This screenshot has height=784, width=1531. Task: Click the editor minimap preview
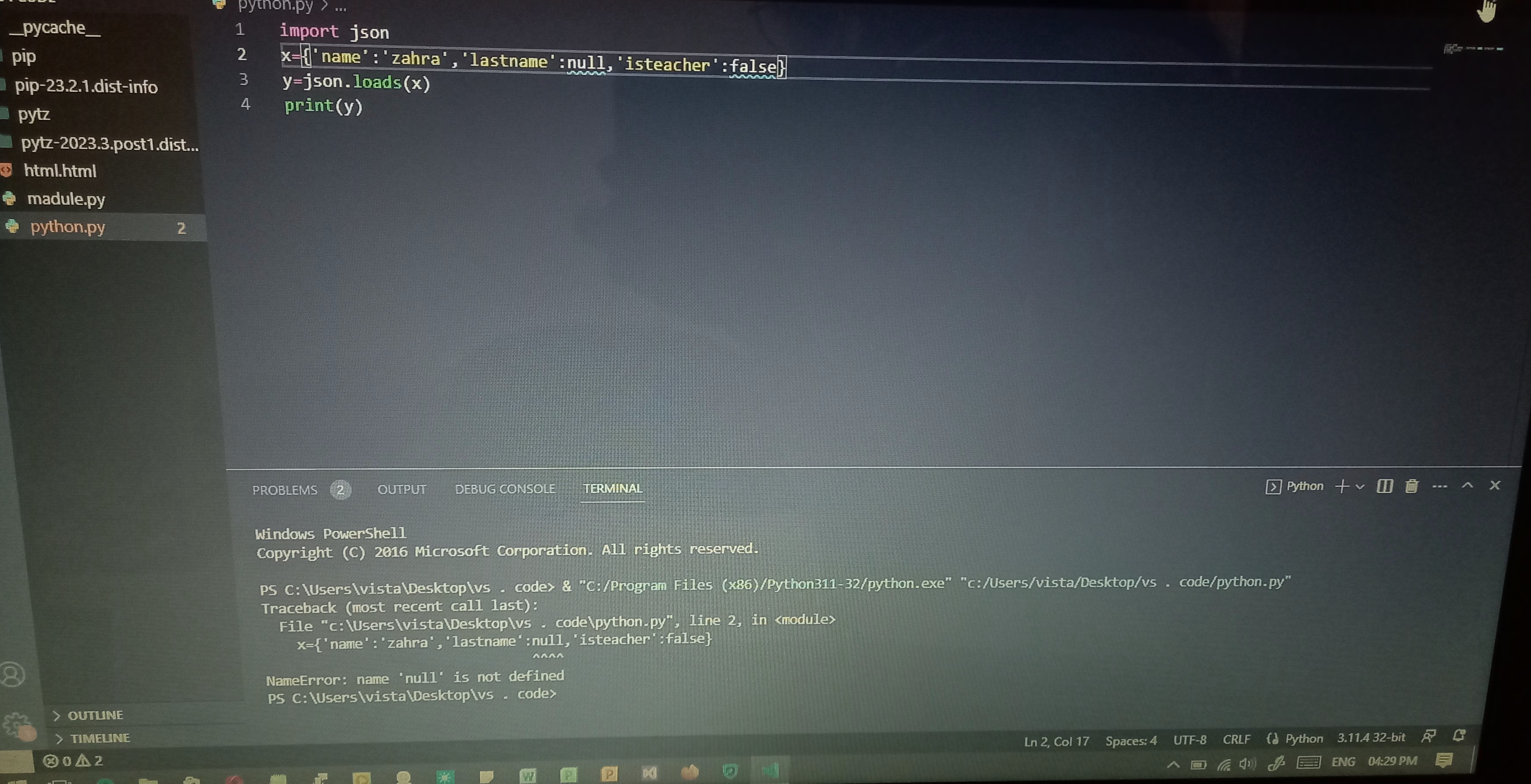pyautogui.click(x=1473, y=49)
